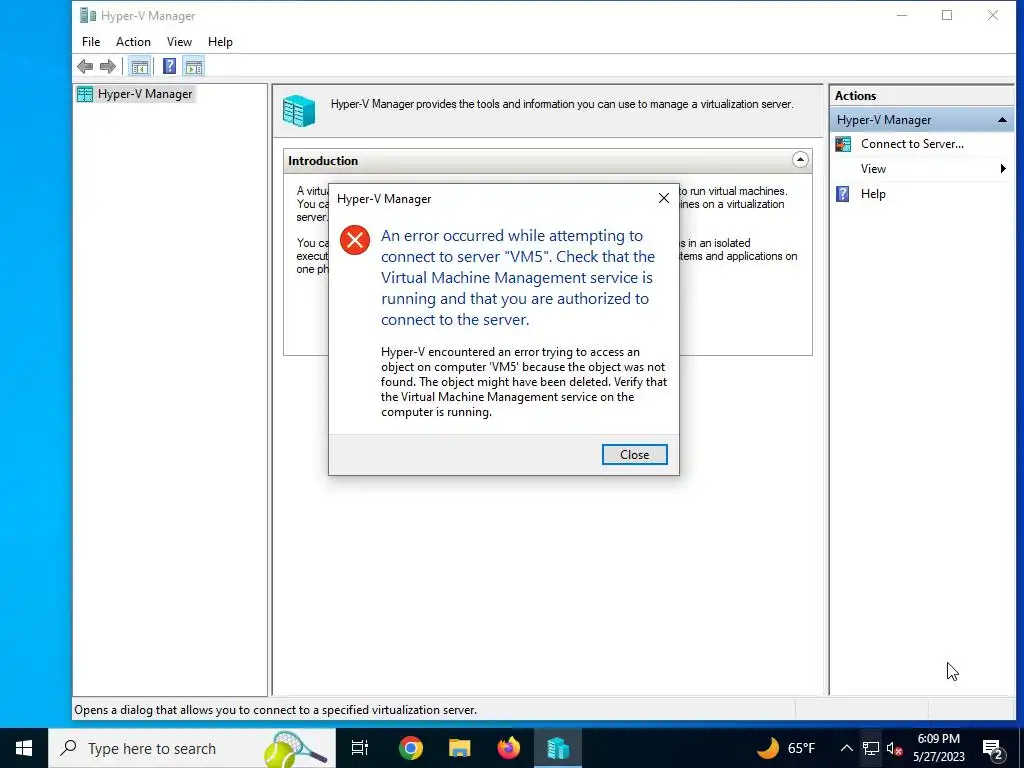Click the taskbar search box
This screenshot has width=1024, height=768.
click(x=191, y=748)
